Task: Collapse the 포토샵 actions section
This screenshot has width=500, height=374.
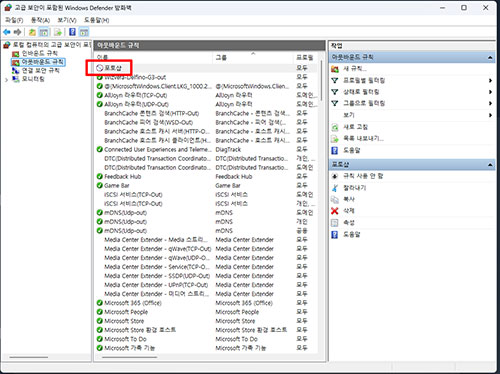Action: click(490, 165)
